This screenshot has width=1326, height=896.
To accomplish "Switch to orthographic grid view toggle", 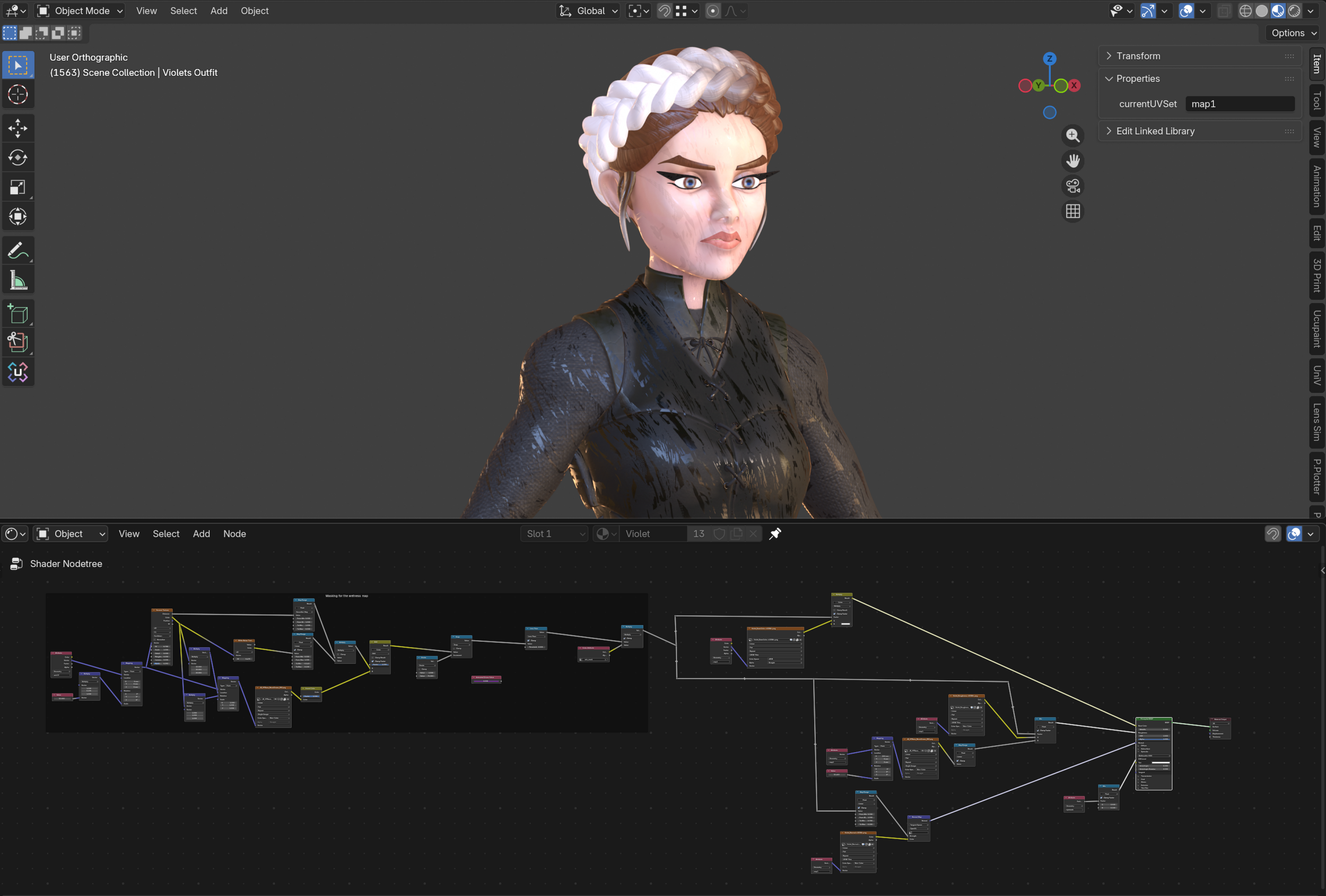I will pos(1072,212).
